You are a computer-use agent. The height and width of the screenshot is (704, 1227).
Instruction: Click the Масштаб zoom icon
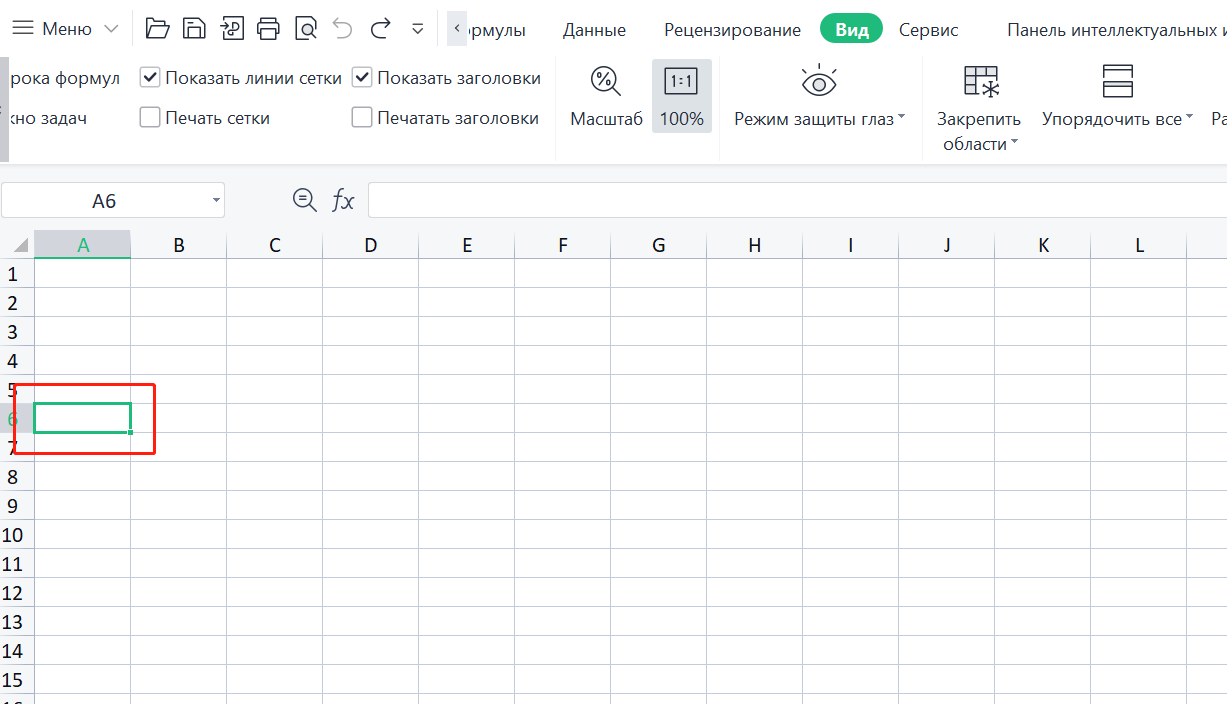(x=606, y=81)
